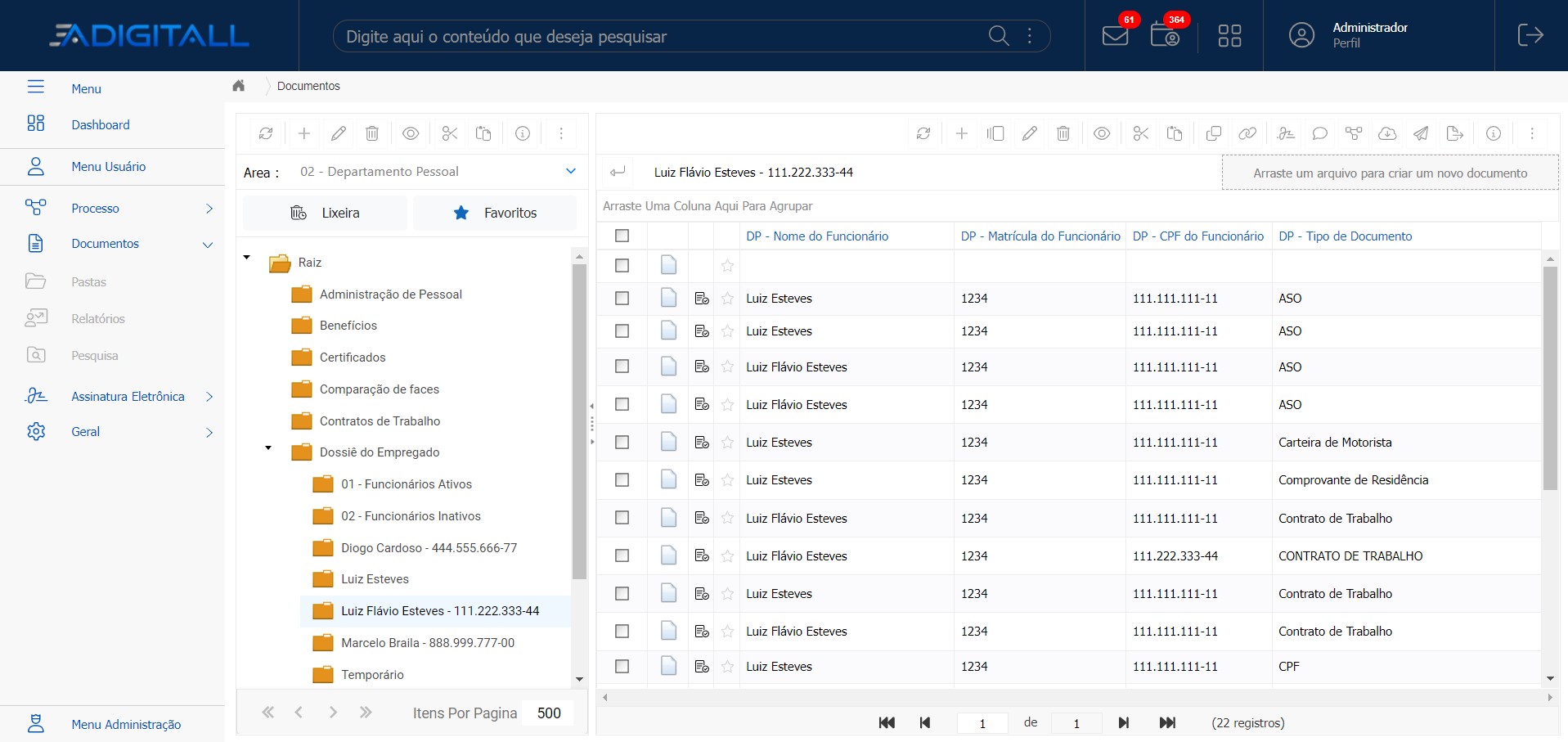Create a link with chain icon
Viewport: 1568px width, 742px height.
pyautogui.click(x=1247, y=133)
